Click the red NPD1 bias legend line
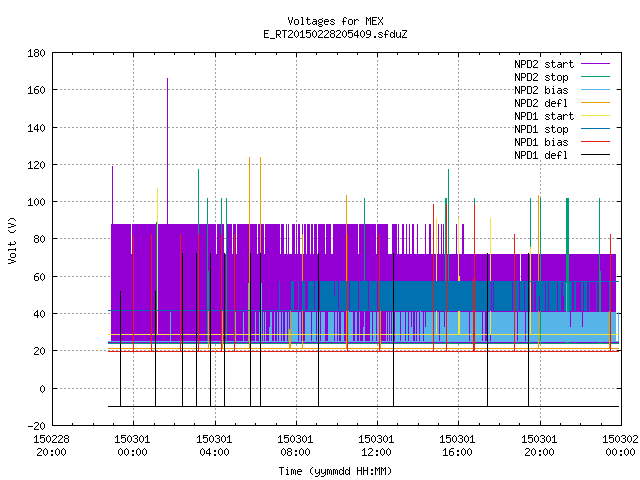The height and width of the screenshot is (480, 640). (596, 142)
